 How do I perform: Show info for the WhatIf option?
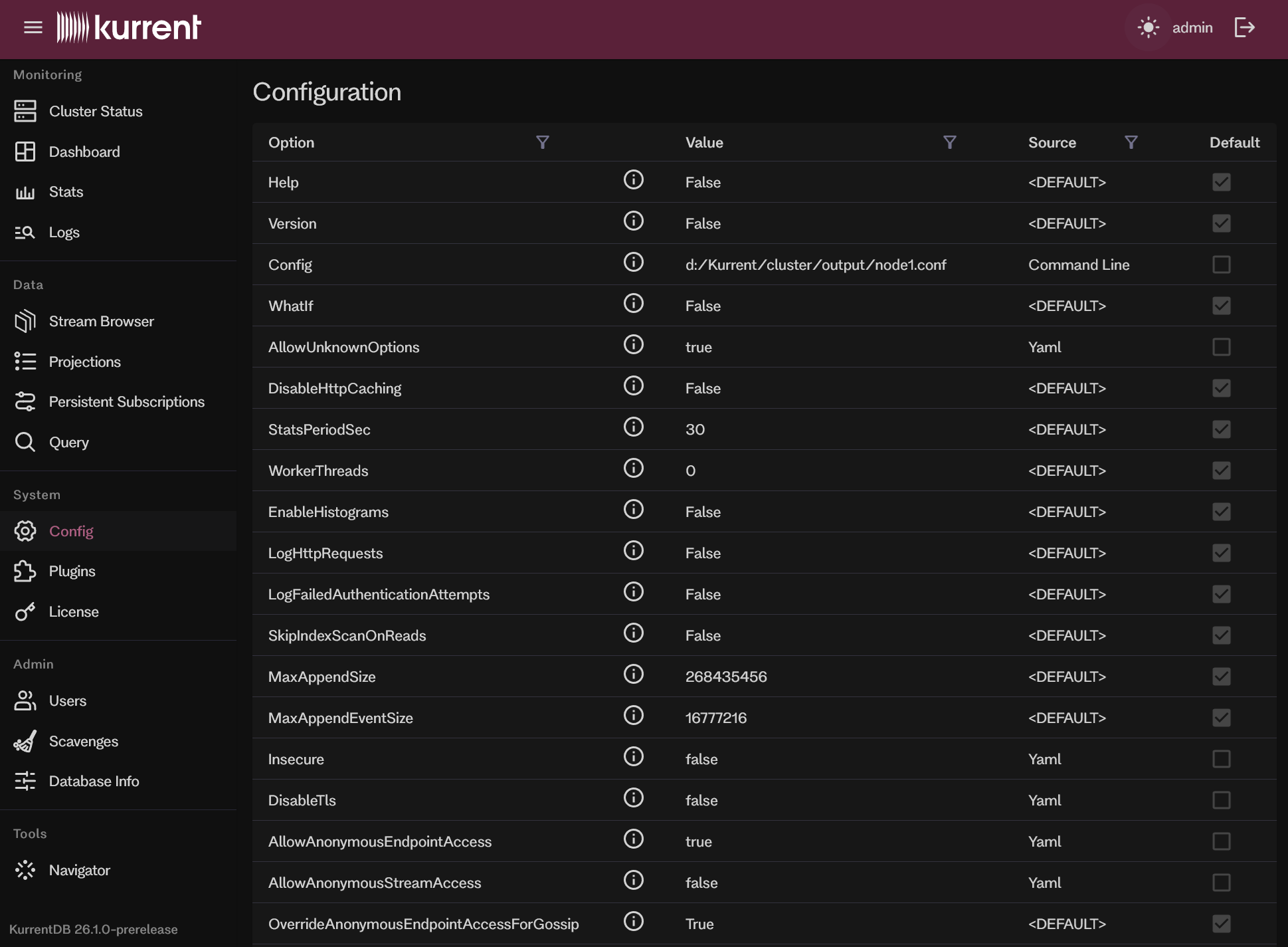(634, 303)
